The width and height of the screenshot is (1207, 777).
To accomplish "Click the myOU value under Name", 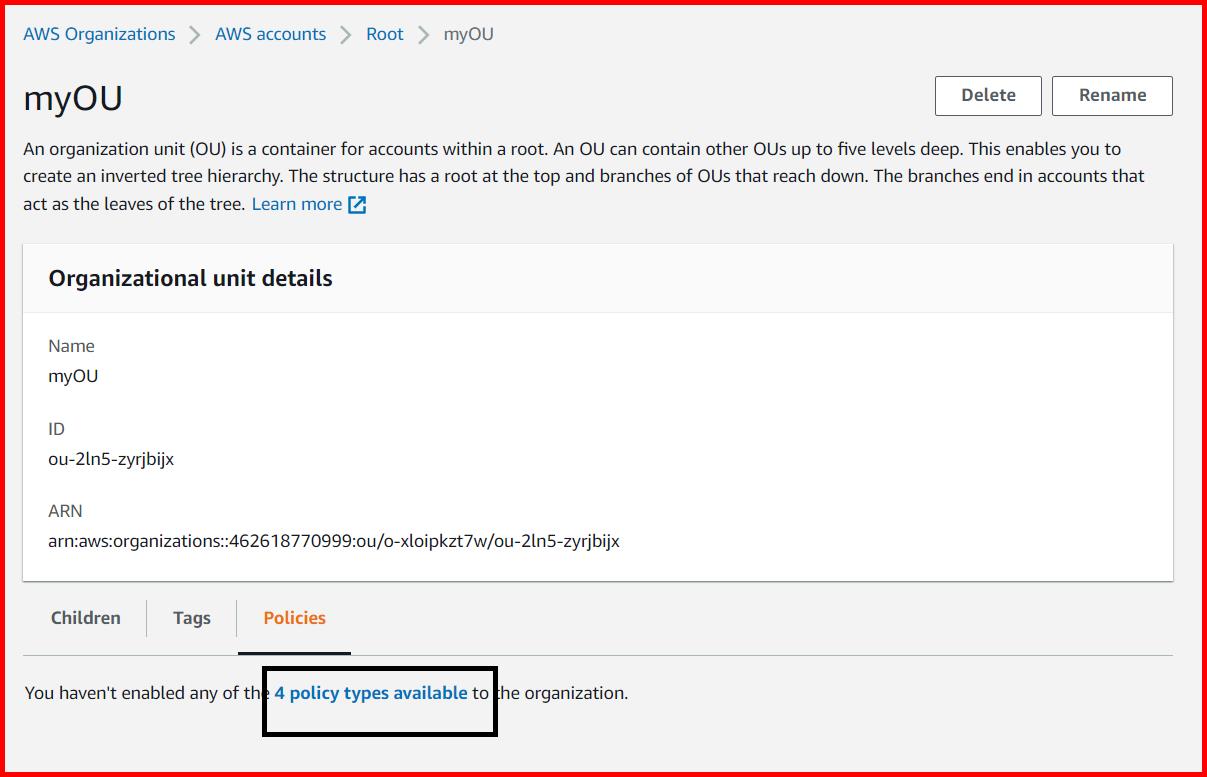I will (73, 376).
